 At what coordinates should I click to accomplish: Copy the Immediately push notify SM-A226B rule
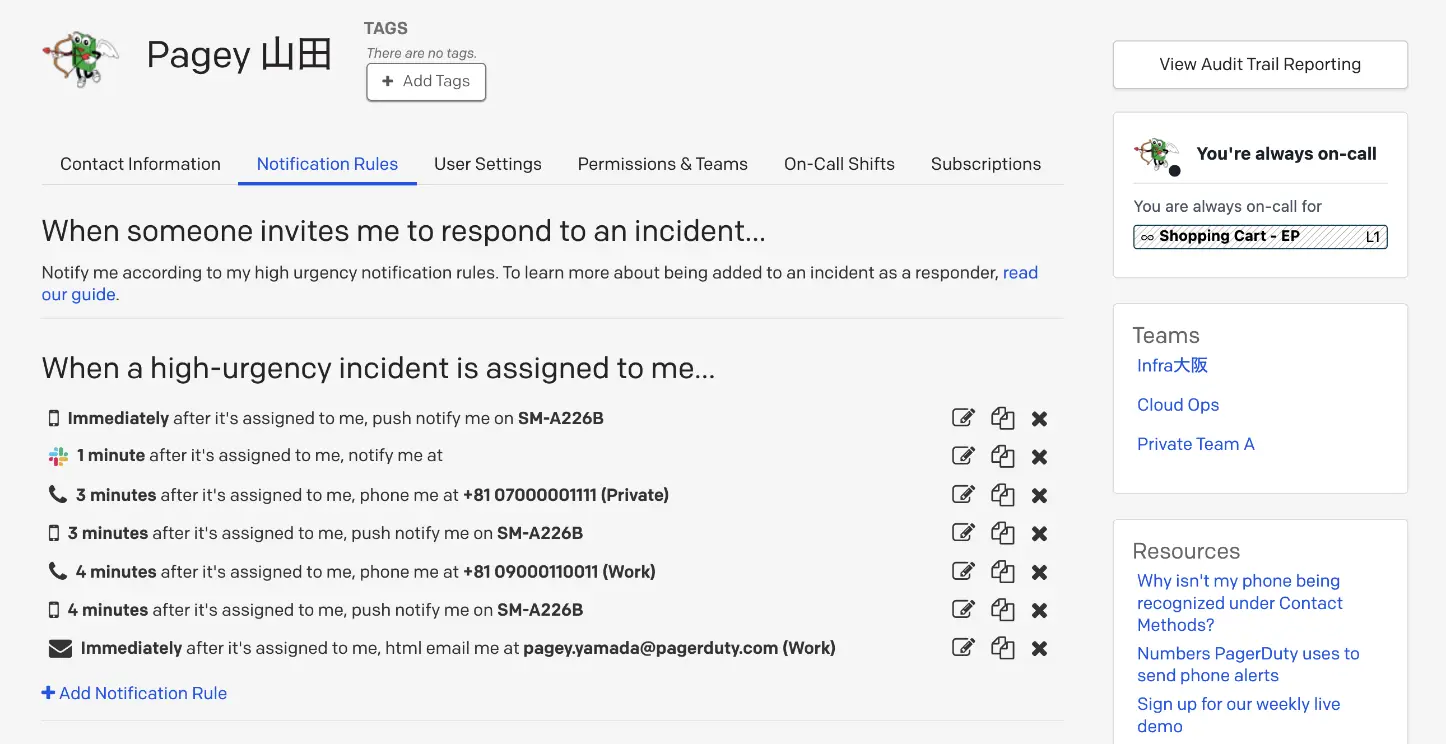[x=1002, y=418]
